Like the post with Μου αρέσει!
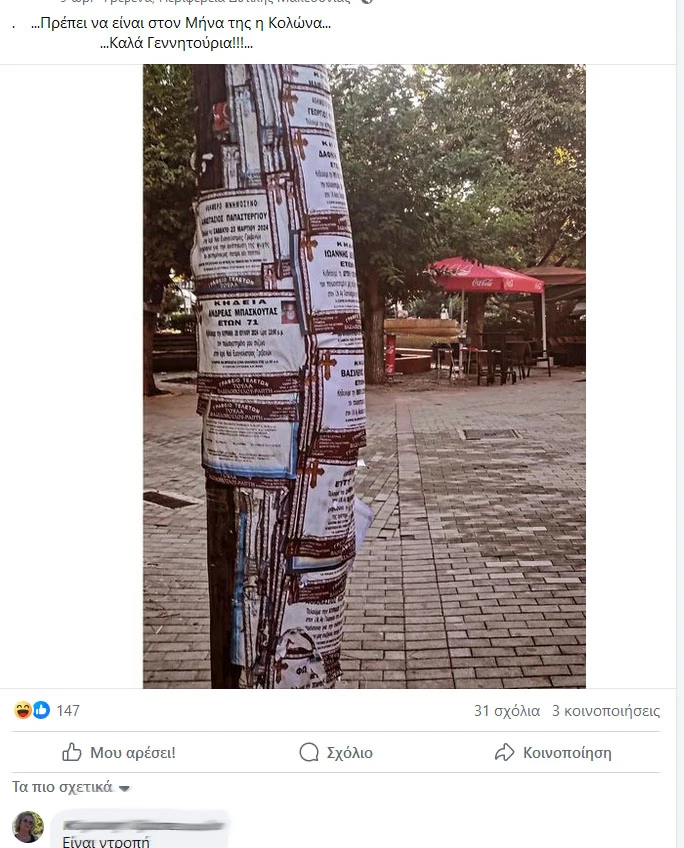This screenshot has height=848, width=684. pos(119,752)
